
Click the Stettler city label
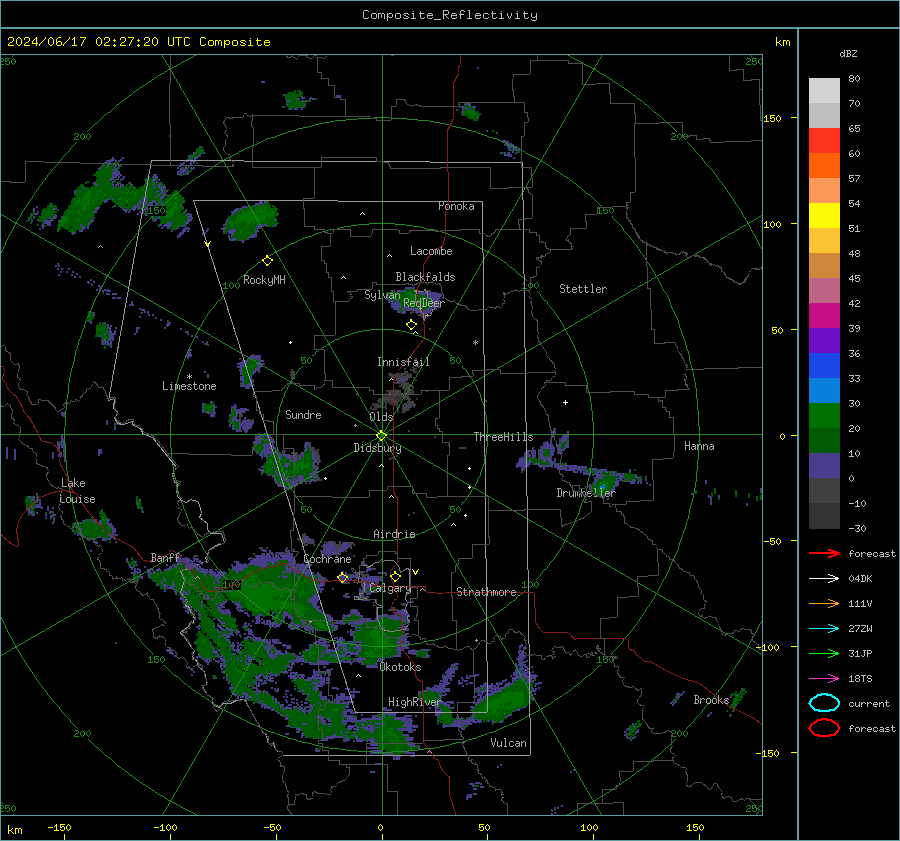coord(583,289)
